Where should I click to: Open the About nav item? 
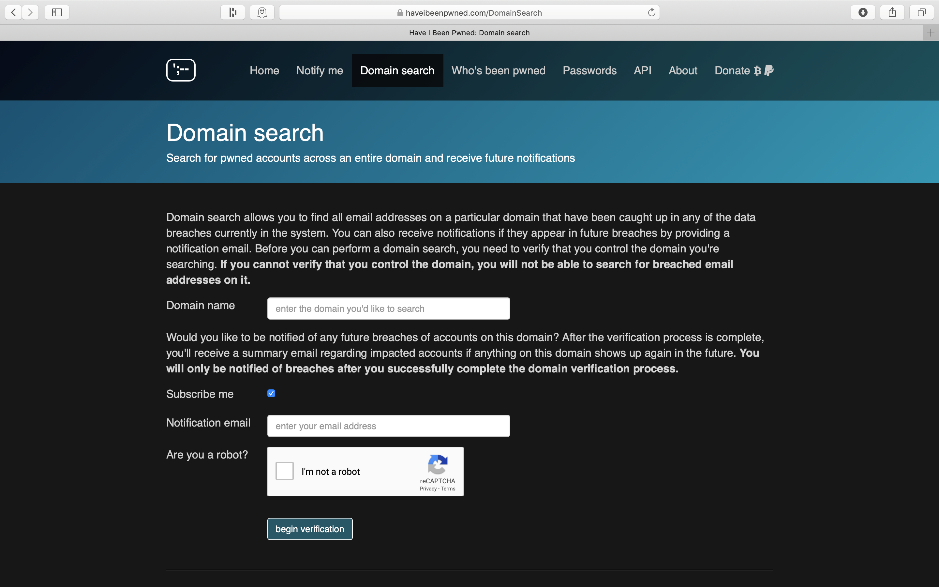683,71
